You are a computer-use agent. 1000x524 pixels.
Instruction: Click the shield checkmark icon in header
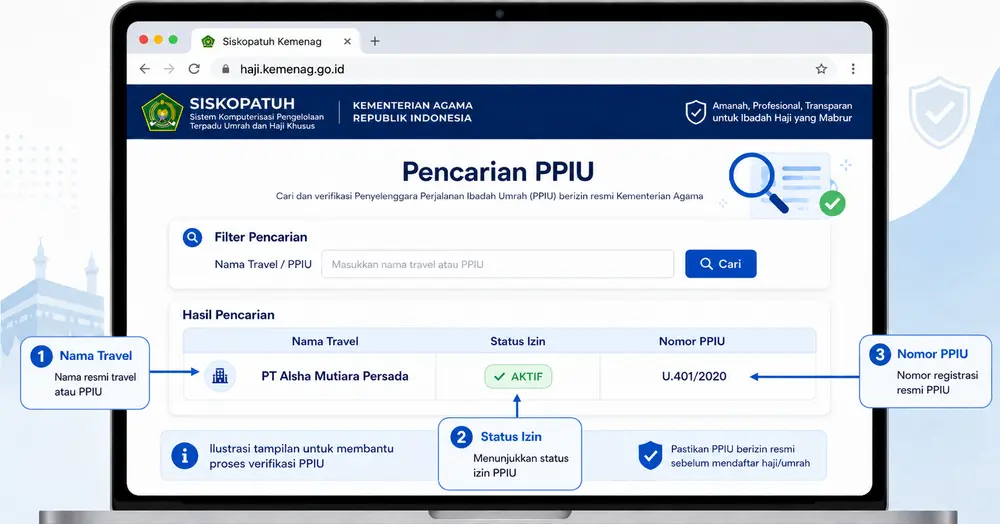click(695, 112)
